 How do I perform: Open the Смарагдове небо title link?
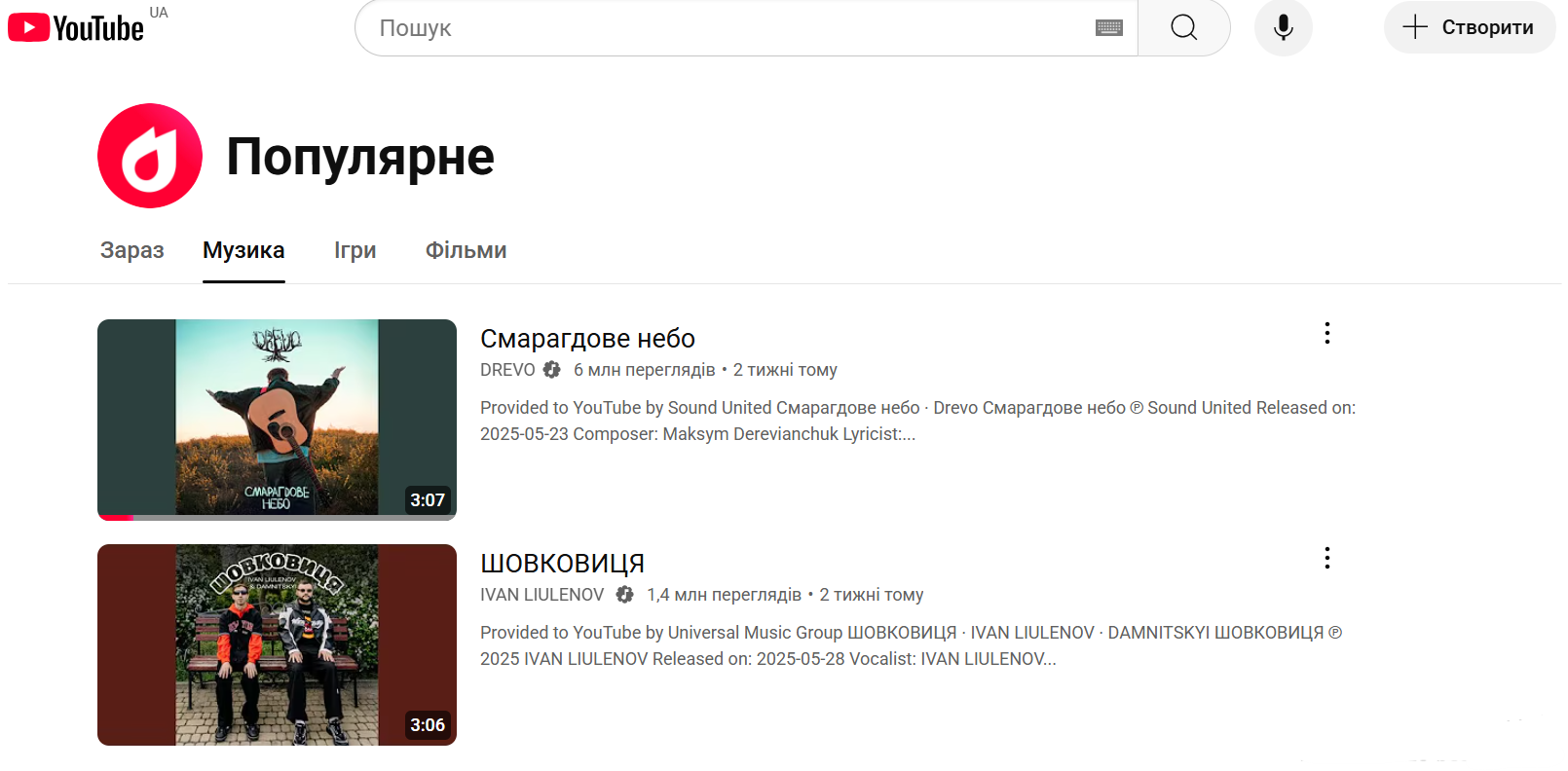point(587,339)
